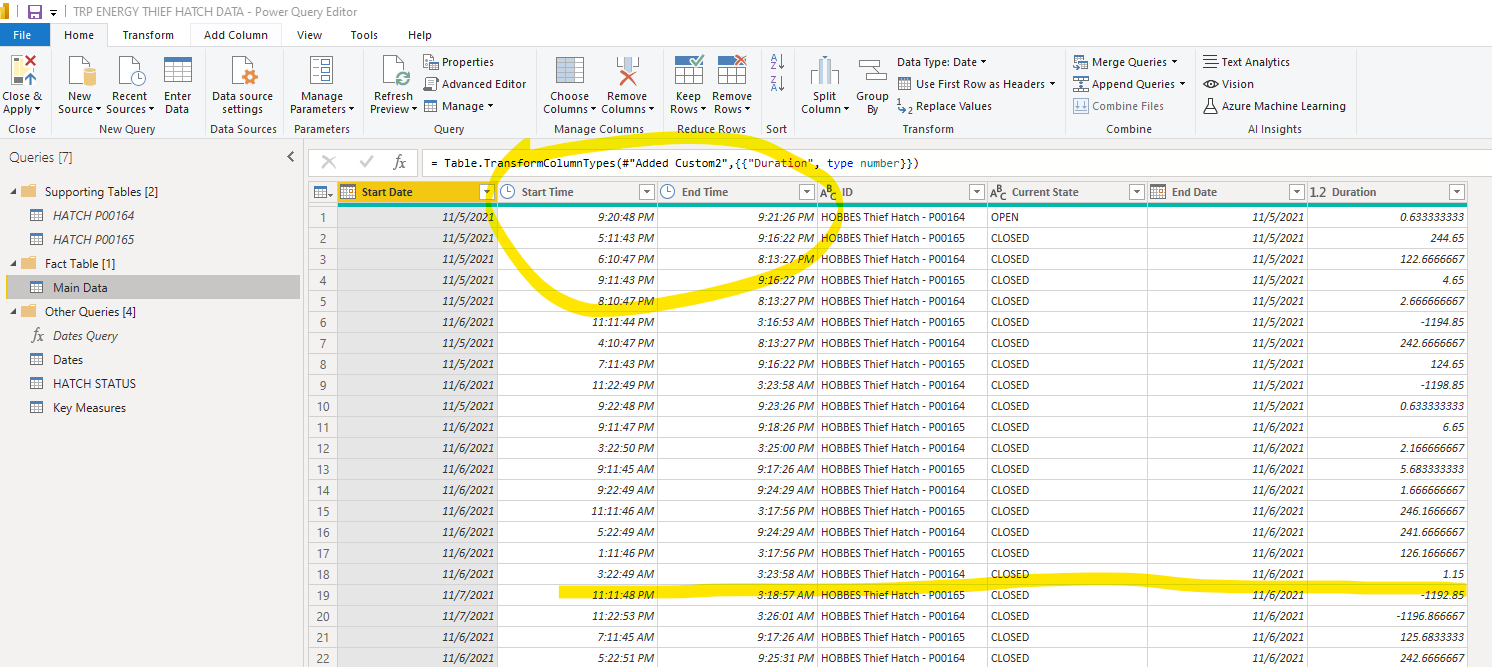Click Azure Machine Learning
The width and height of the screenshot is (1492, 667).
click(x=1274, y=106)
